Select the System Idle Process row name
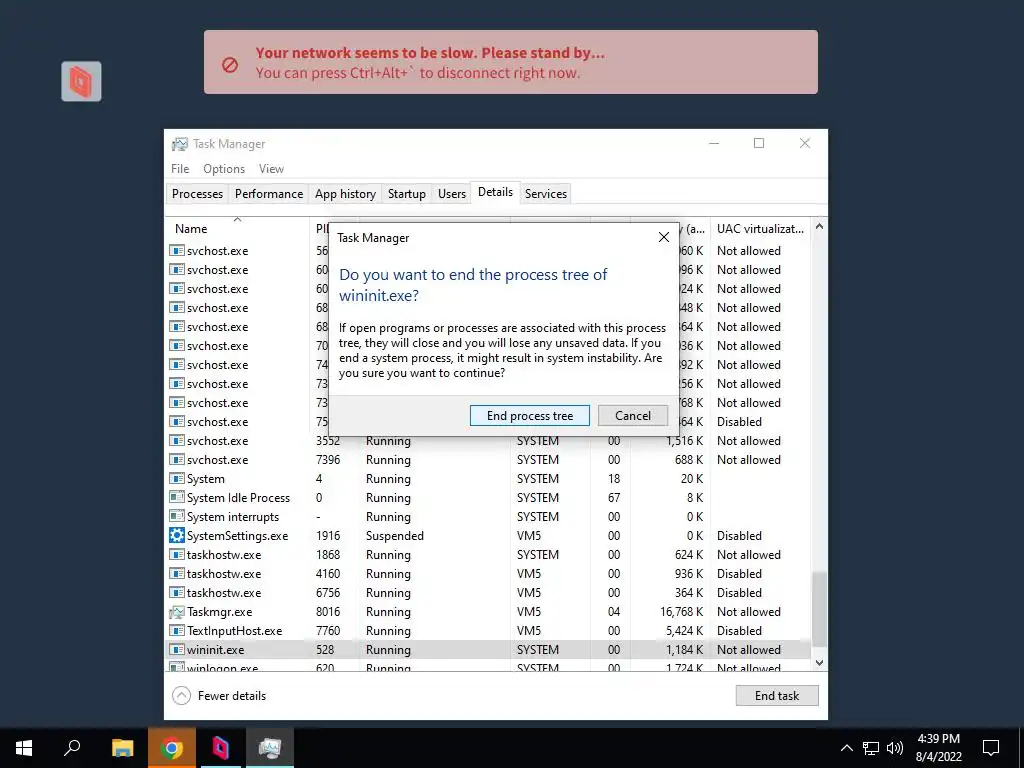 [238, 498]
